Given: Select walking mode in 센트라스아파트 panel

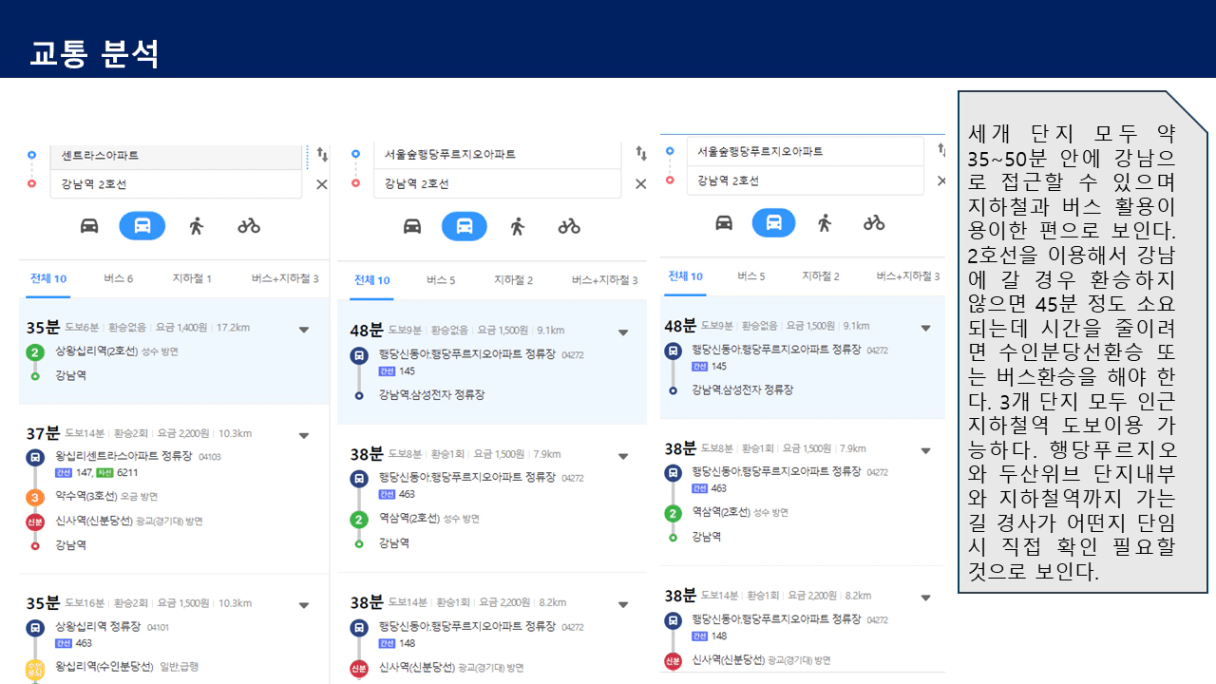Looking at the screenshot, I should pyautogui.click(x=196, y=226).
